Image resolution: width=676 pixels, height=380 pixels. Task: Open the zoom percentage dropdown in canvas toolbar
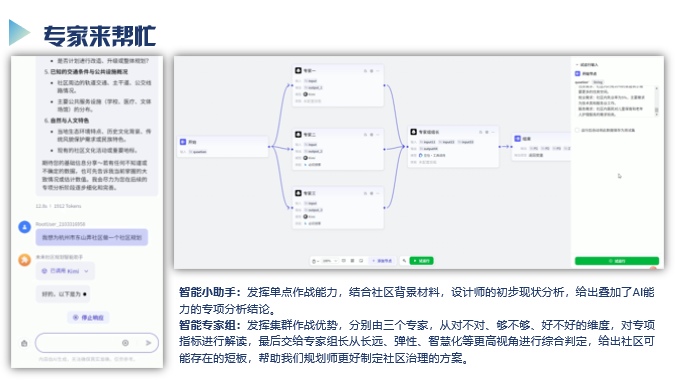tap(330, 261)
